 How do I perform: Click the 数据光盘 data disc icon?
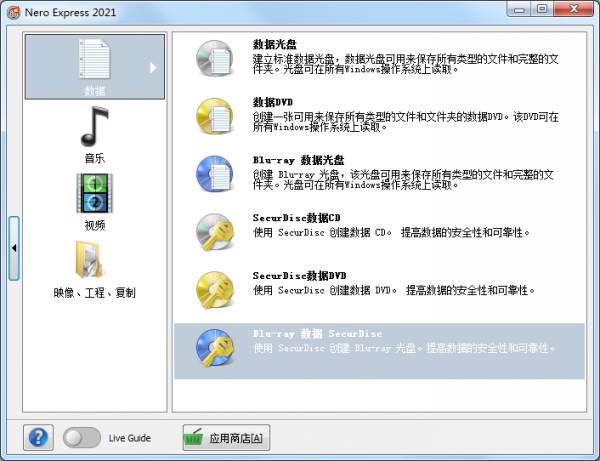(214, 58)
